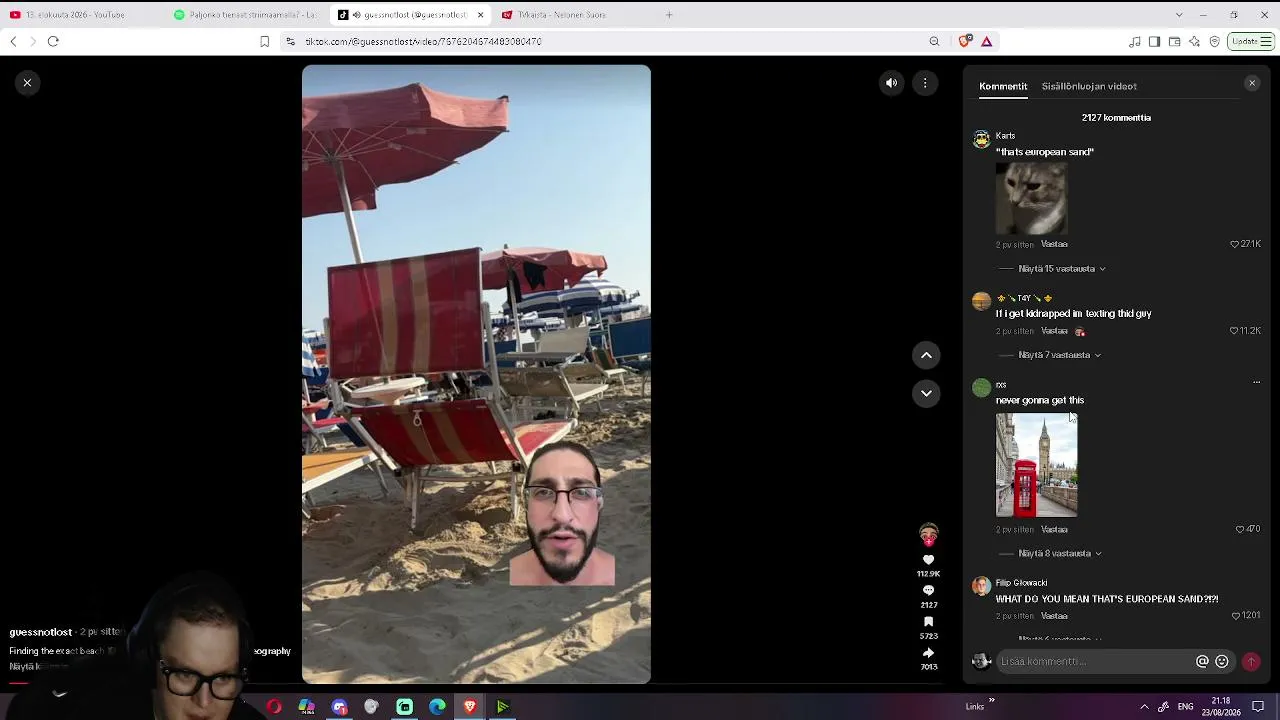Select the TikTok URL in address bar

coord(423,42)
